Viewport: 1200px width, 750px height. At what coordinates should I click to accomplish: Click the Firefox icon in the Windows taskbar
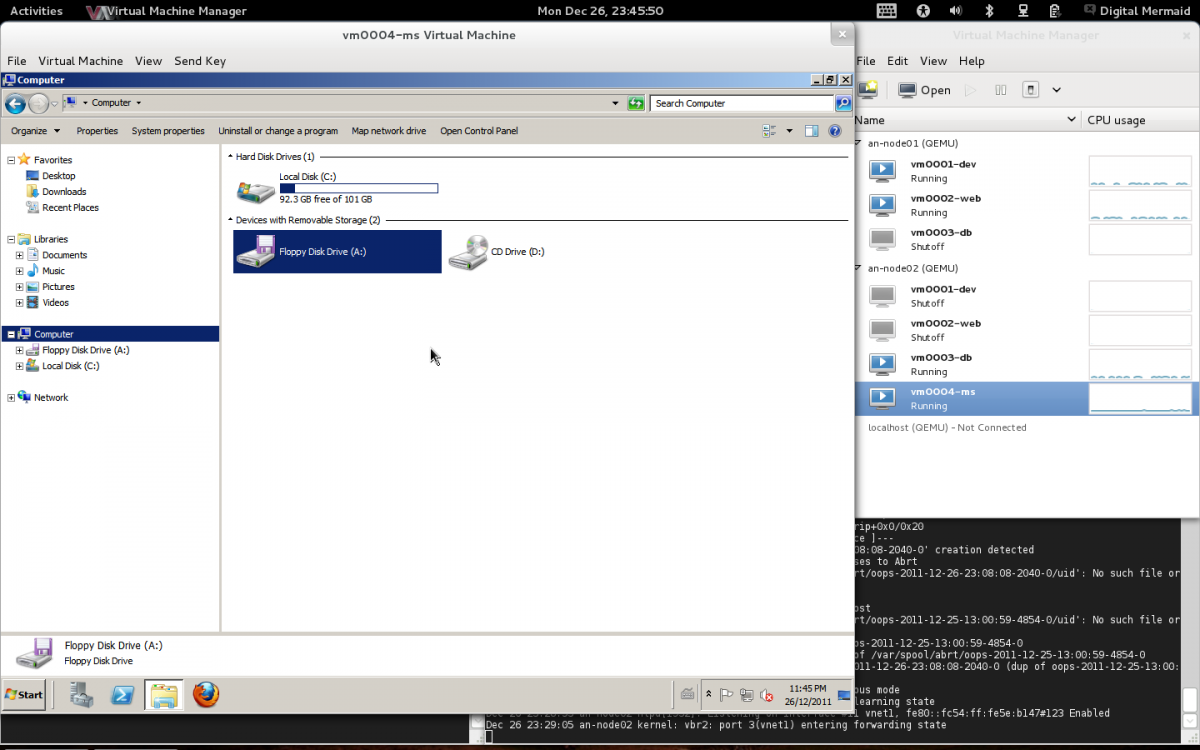coord(206,695)
